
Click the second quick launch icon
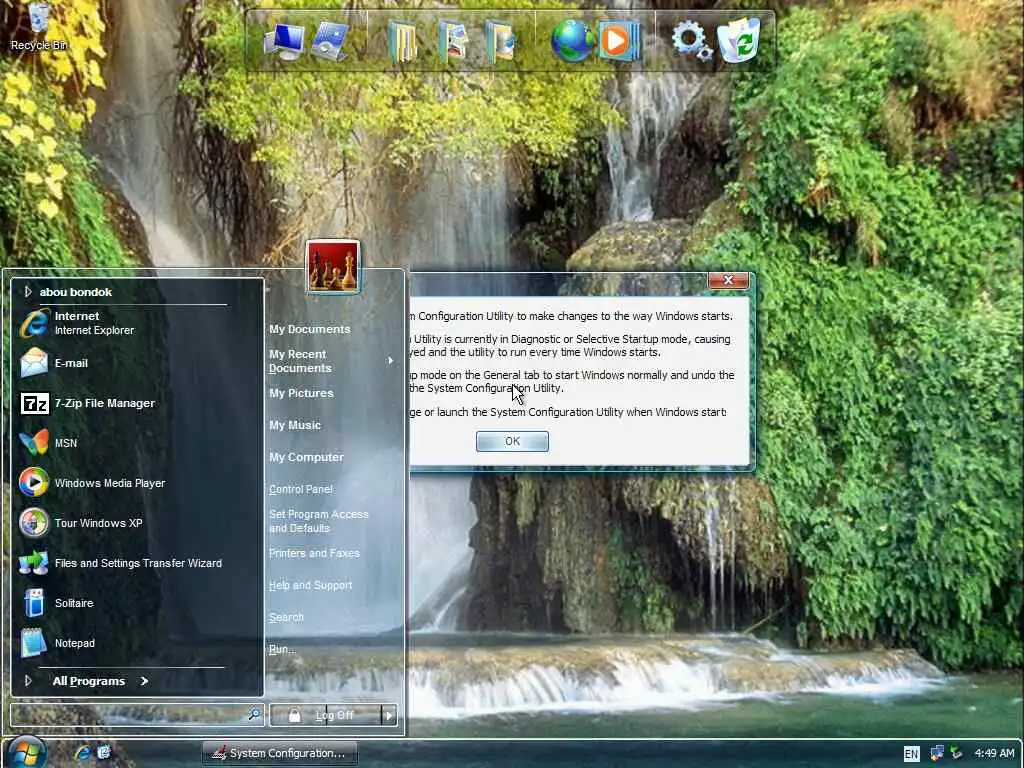(x=104, y=752)
